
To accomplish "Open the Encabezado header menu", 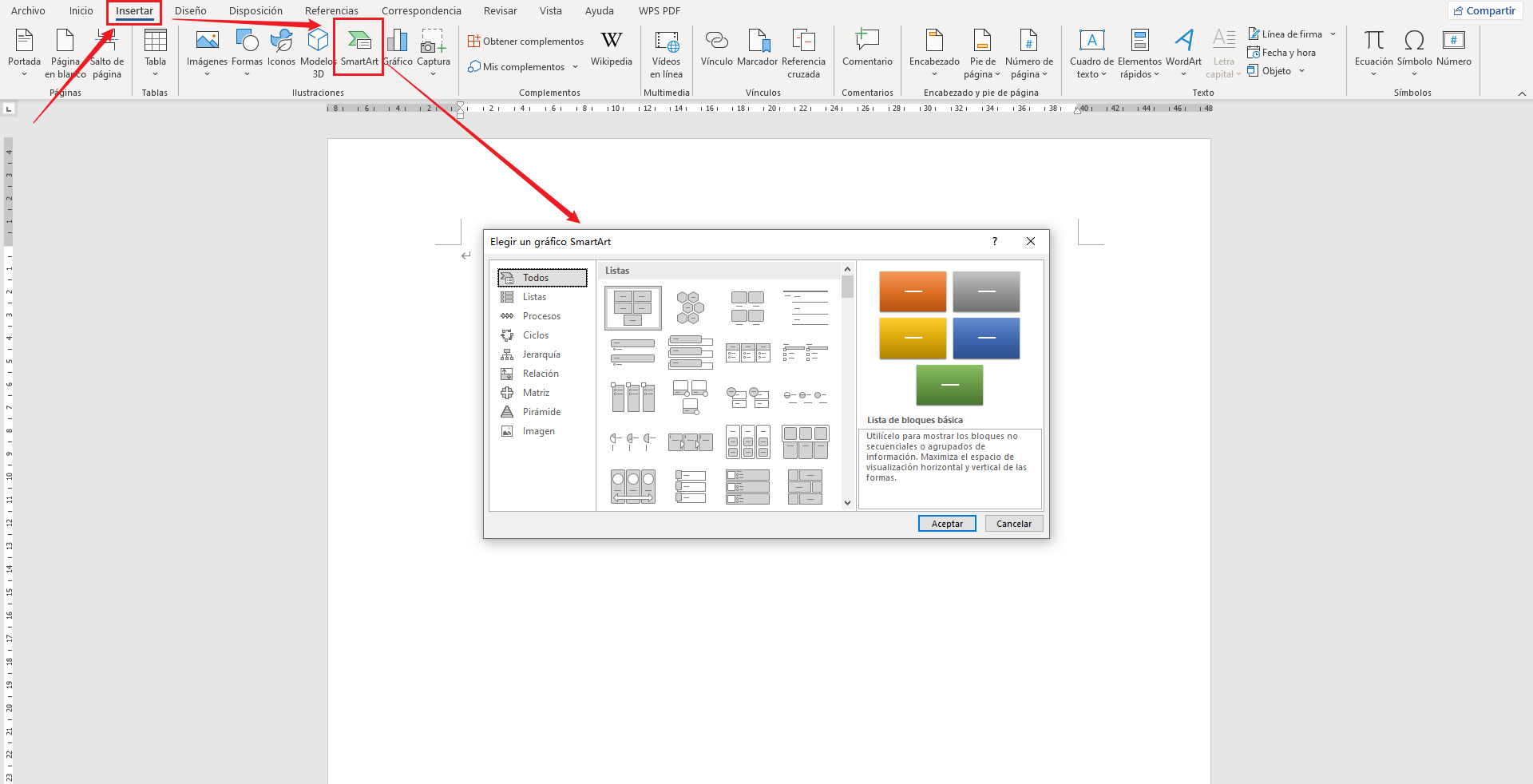I will (x=934, y=53).
